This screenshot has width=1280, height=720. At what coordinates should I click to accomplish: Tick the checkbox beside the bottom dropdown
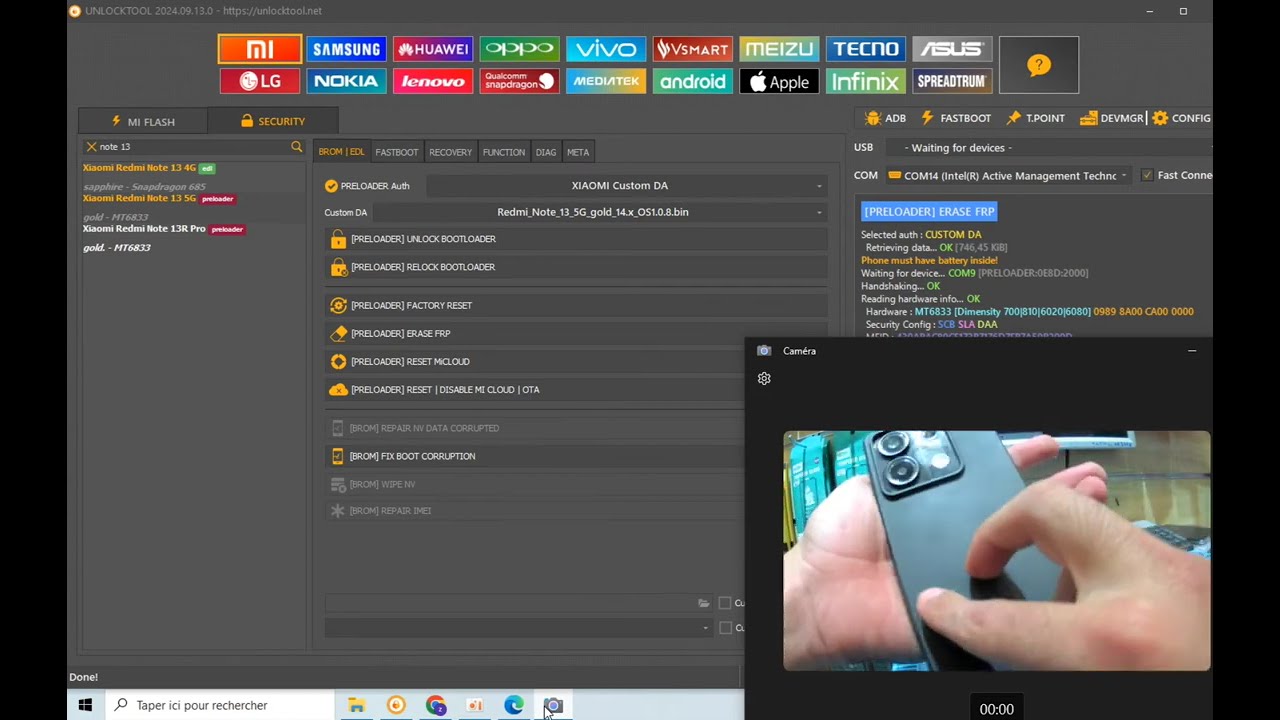pyautogui.click(x=725, y=628)
